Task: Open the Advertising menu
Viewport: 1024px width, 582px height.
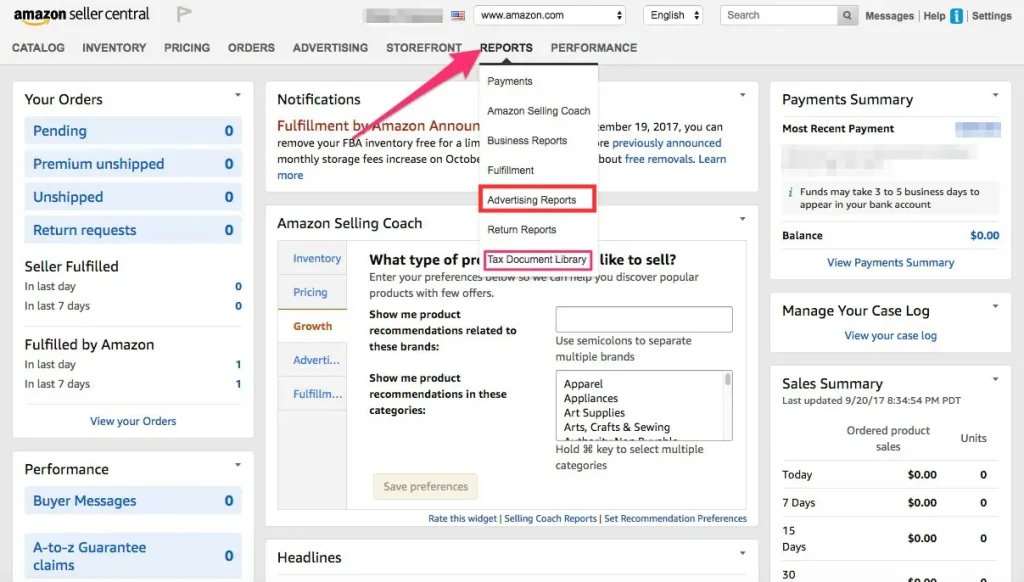Action: [330, 48]
